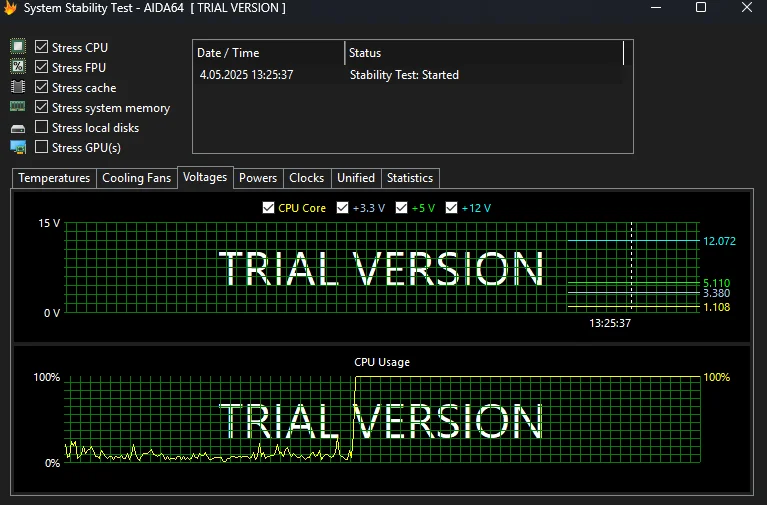Click the Date / Time column header
Screen dimensions: 767x505
click(269, 53)
